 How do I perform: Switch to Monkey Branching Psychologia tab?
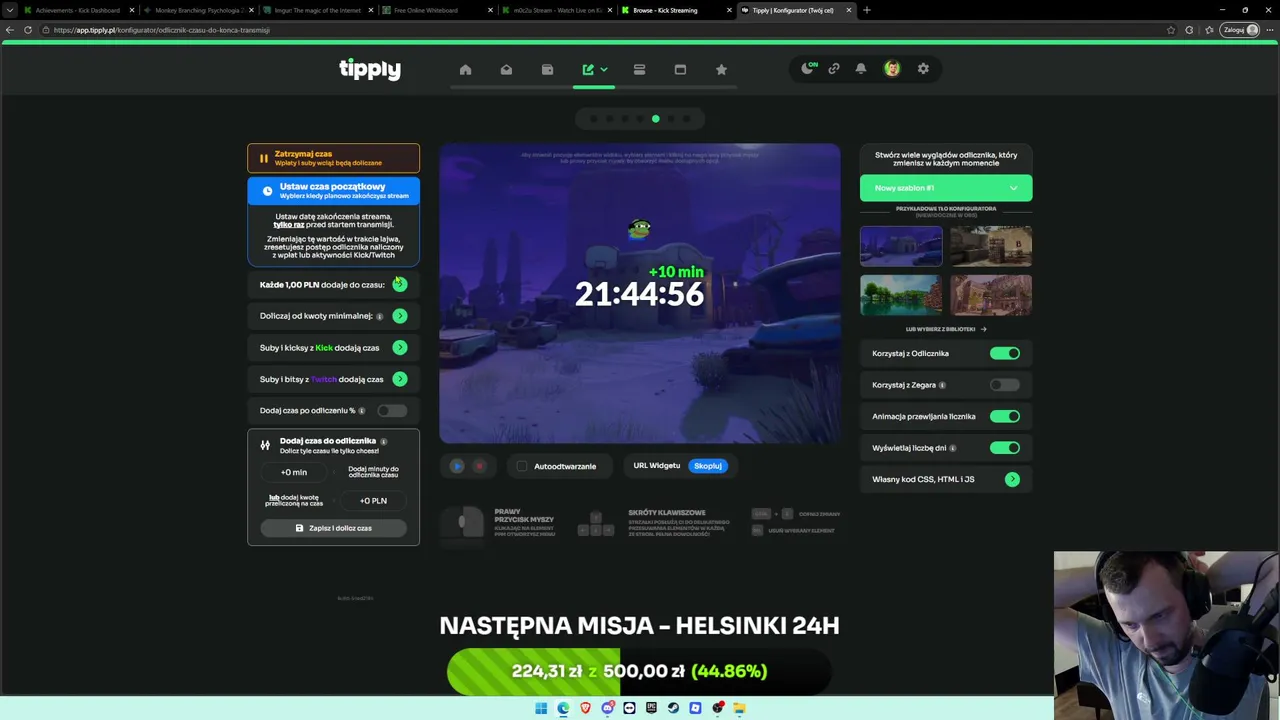198,10
